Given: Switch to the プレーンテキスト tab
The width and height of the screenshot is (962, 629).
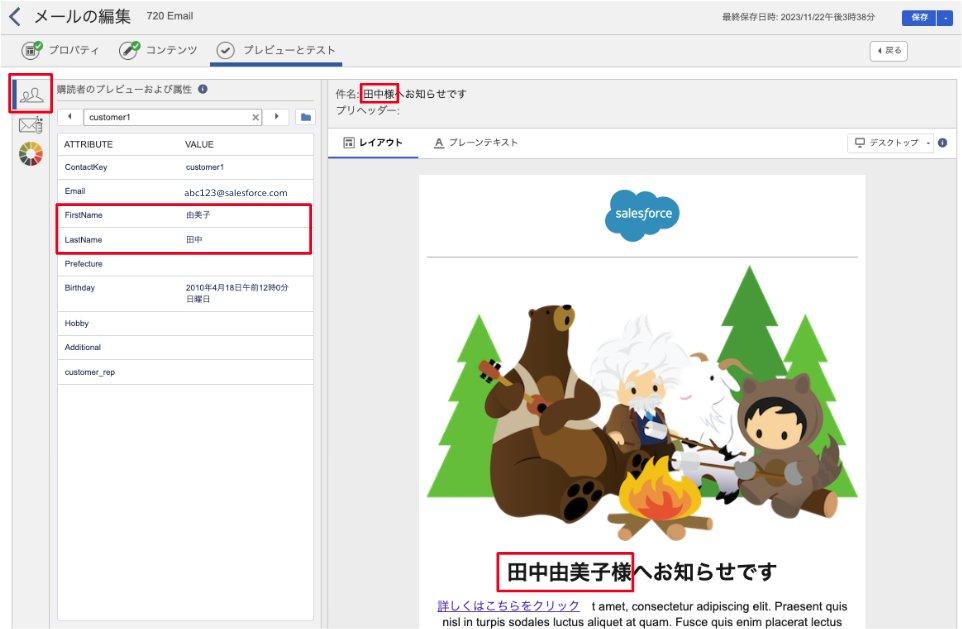Looking at the screenshot, I should pos(475,142).
